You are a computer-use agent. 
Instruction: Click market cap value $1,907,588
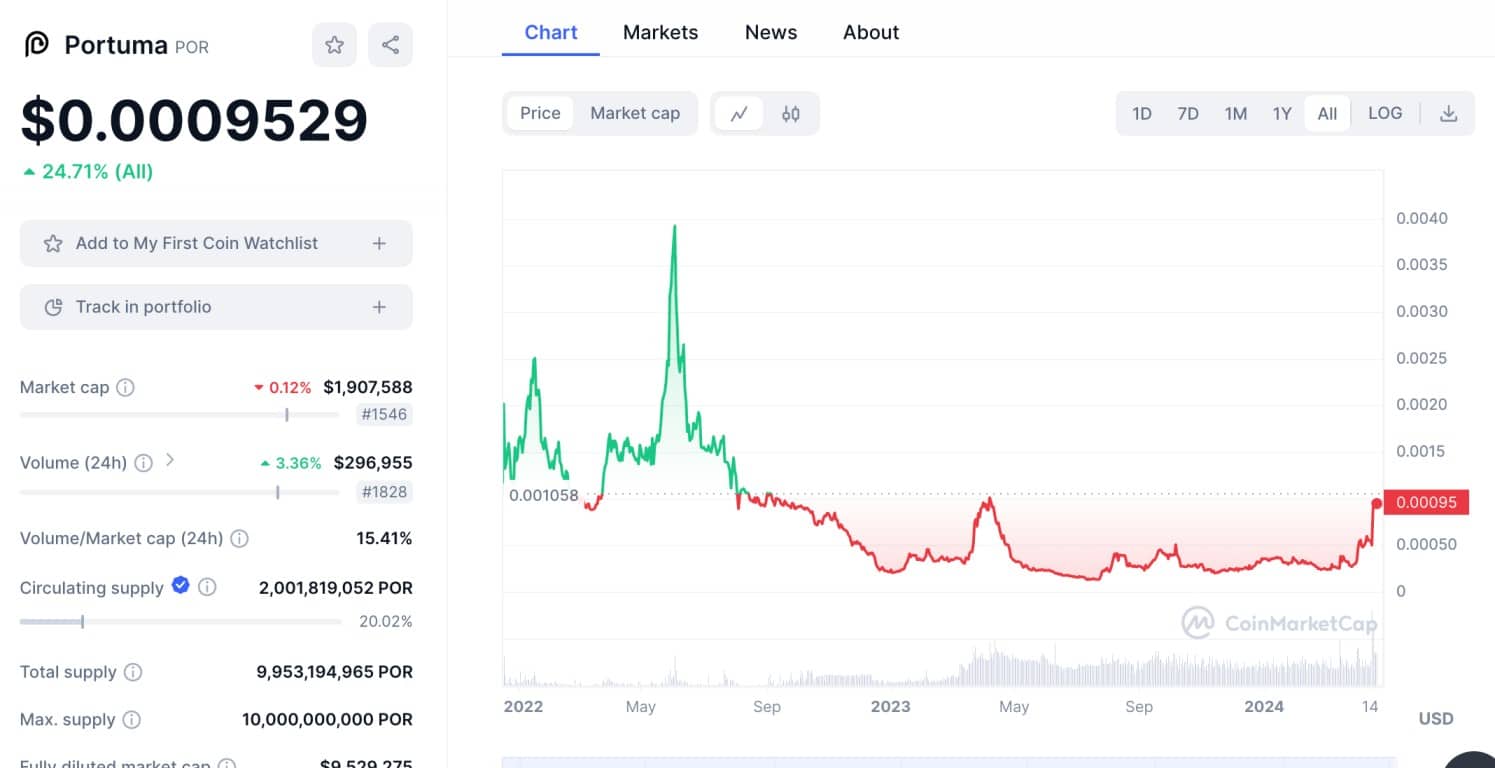pos(368,387)
